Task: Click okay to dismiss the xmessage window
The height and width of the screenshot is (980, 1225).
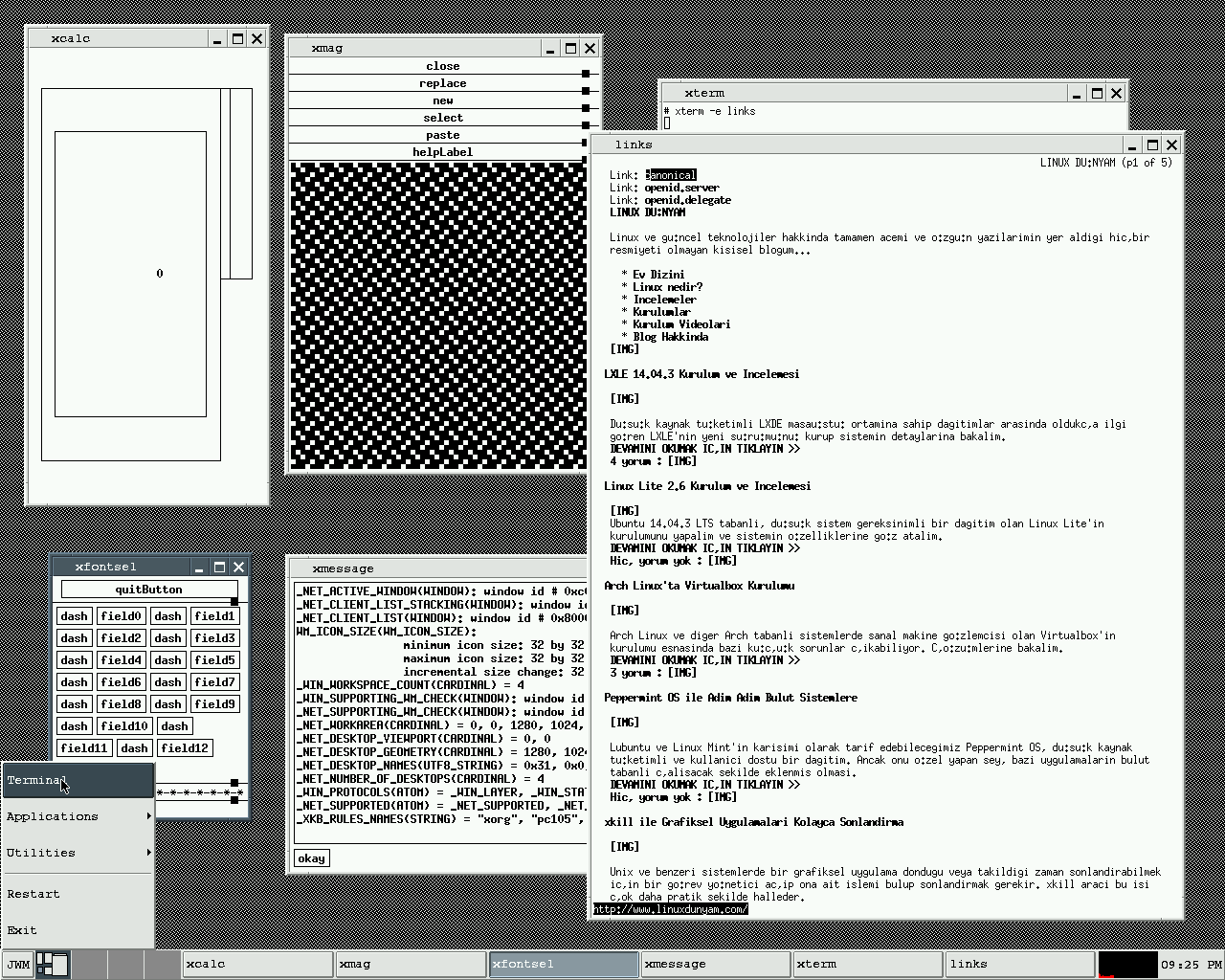Action: pyautogui.click(x=311, y=858)
